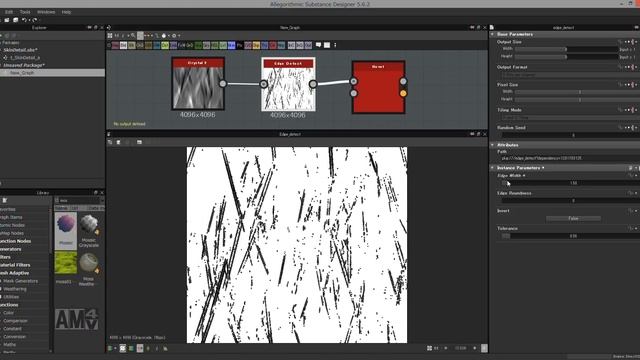Collapse the Attributes section

pyautogui.click(x=493, y=145)
